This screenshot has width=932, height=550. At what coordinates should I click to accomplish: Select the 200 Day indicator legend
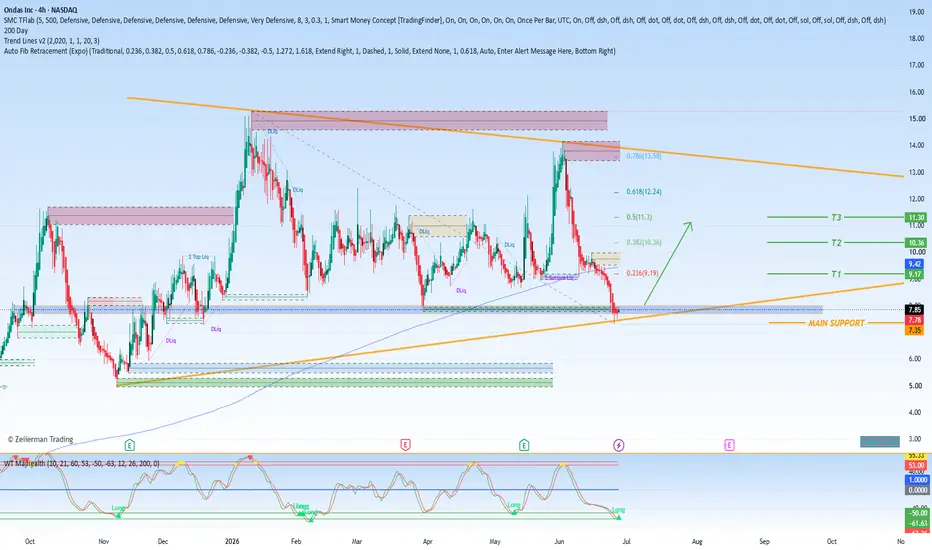pyautogui.click(x=15, y=30)
